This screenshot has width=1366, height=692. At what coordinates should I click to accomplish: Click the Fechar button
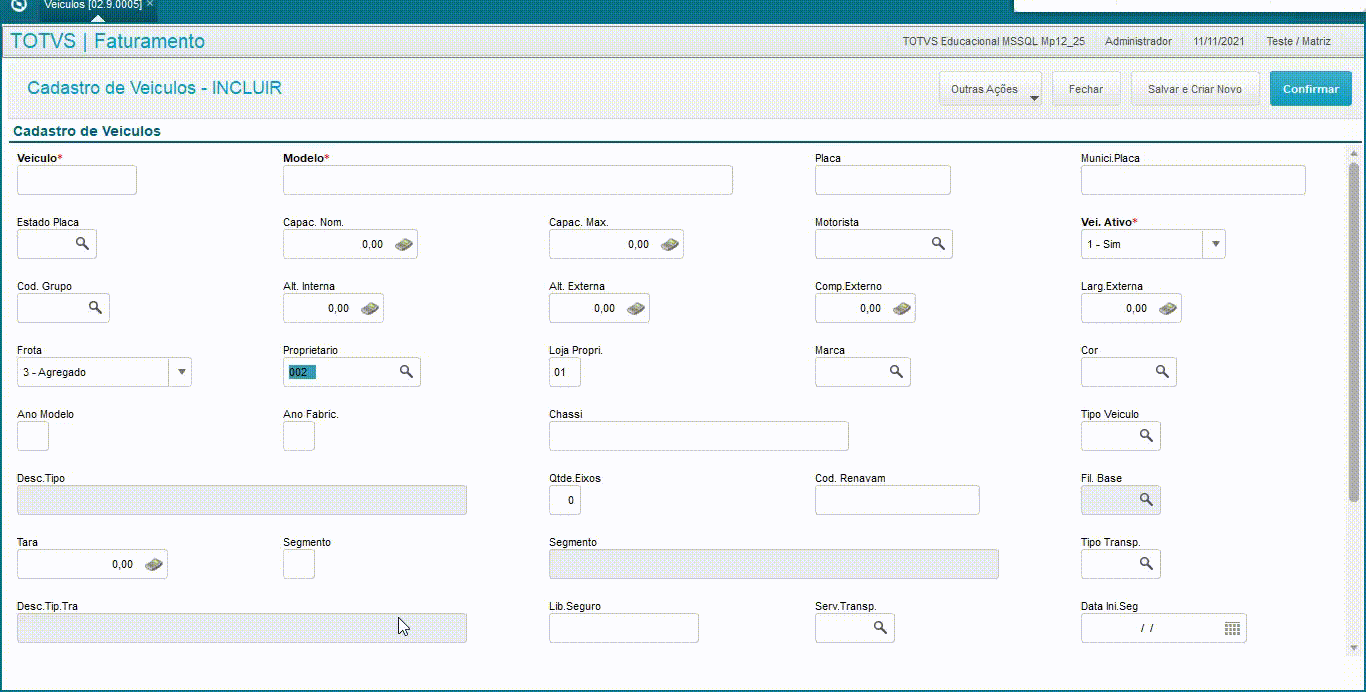point(1086,89)
